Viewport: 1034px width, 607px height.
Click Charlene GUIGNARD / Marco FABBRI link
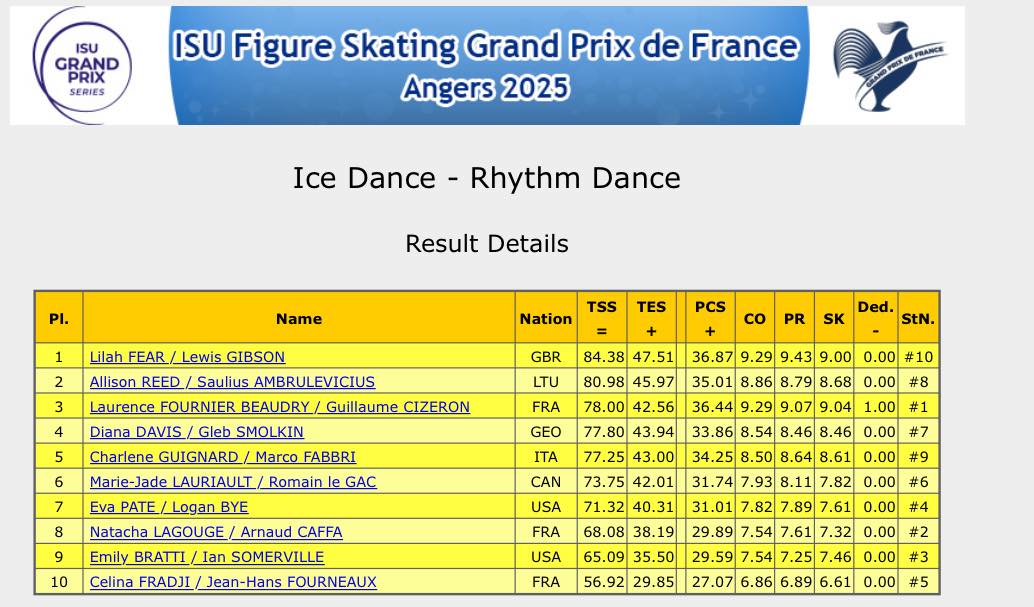(x=223, y=457)
